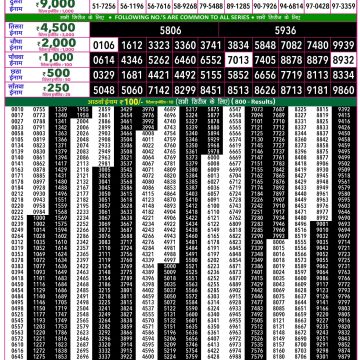Select number 58-9268 in the top row
The height and width of the screenshot is (360, 360).
point(185,6)
